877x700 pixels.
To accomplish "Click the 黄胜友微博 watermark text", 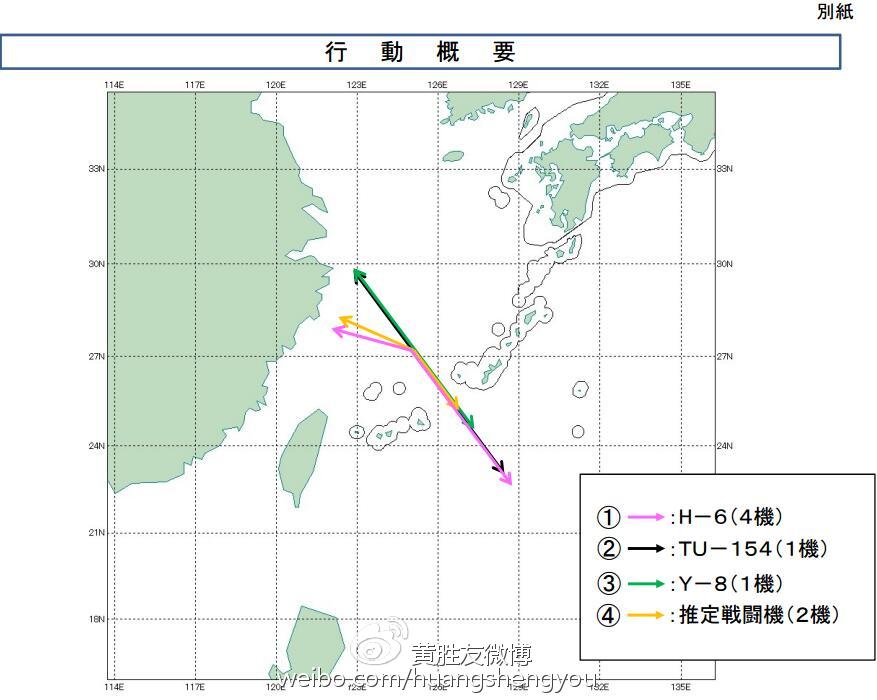I will [472, 655].
